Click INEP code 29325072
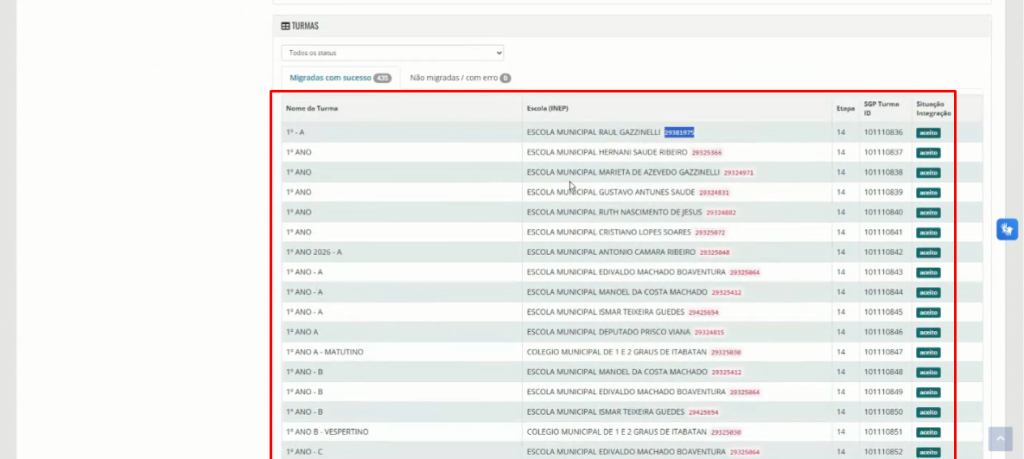 (x=710, y=233)
